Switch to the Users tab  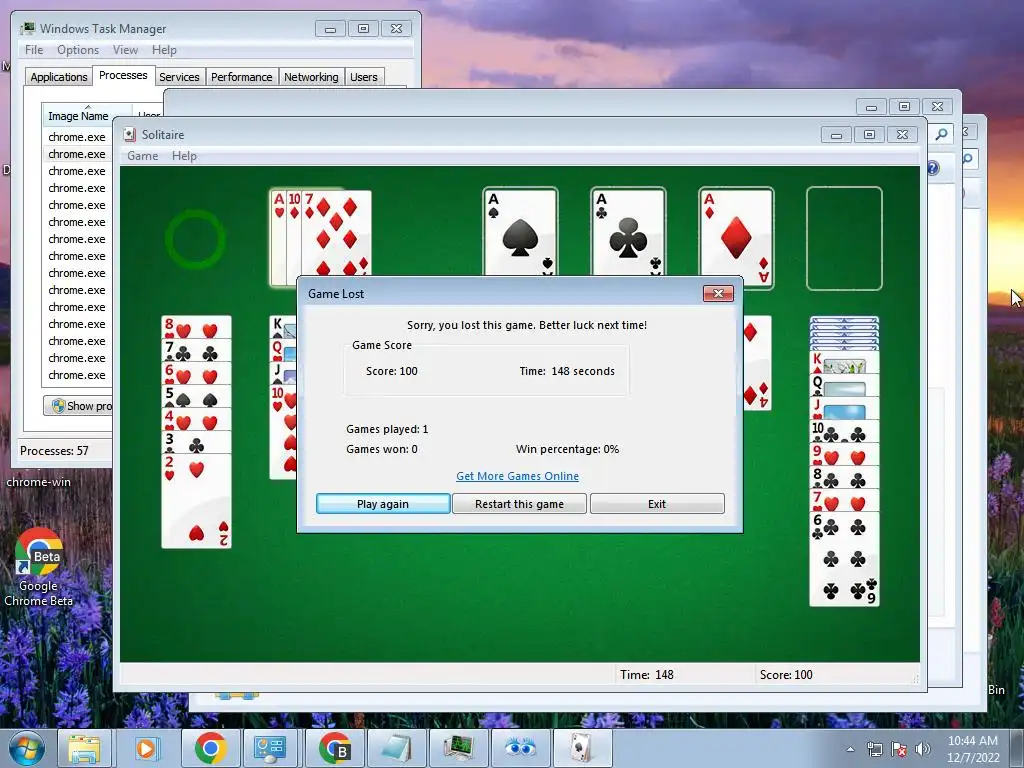click(364, 77)
